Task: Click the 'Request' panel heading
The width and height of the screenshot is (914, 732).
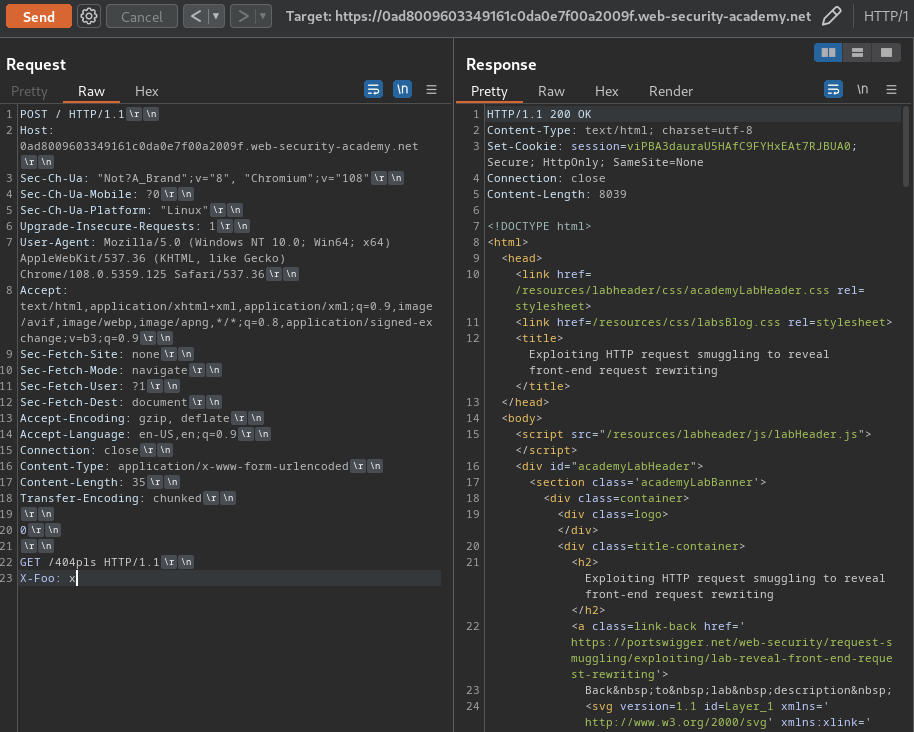Action: 36,64
